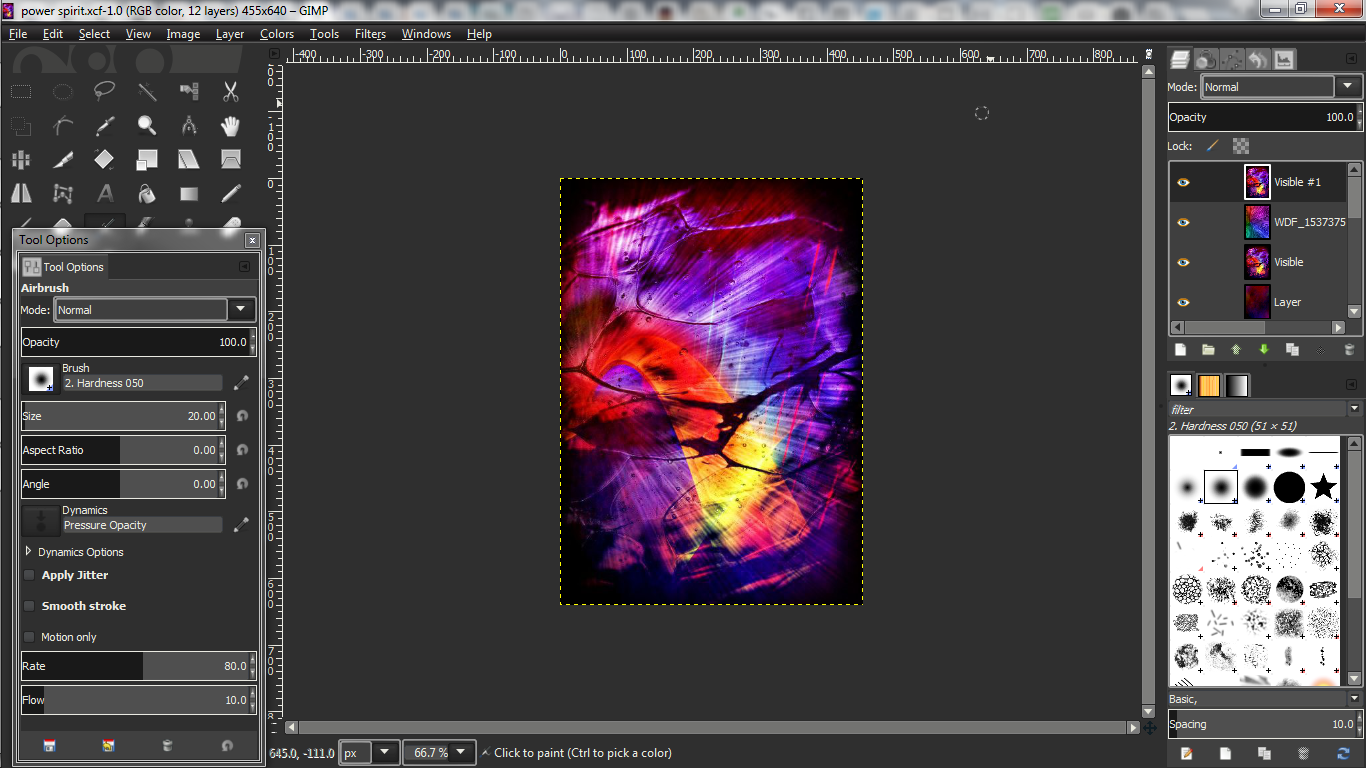Image resolution: width=1366 pixels, height=768 pixels.
Task: Open Tool Options tab configuration menu
Action: pyautogui.click(x=244, y=267)
